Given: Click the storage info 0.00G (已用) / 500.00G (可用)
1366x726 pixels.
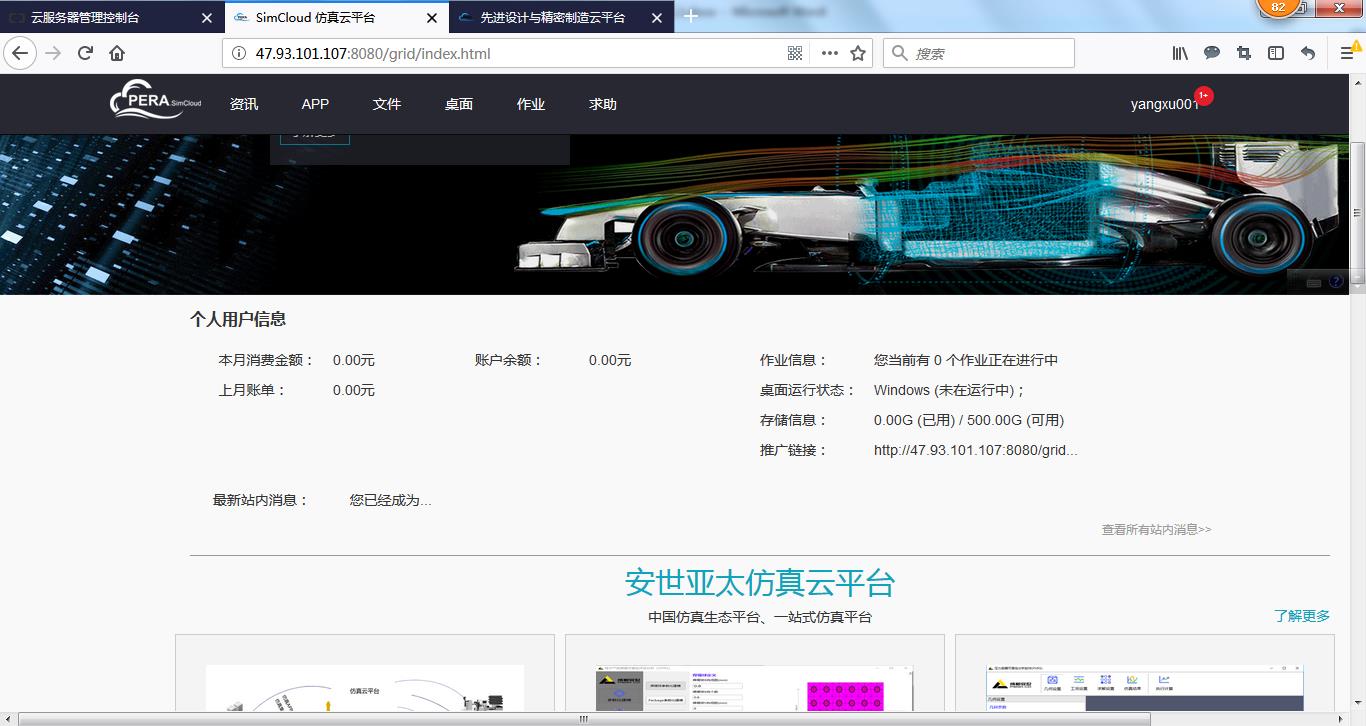Looking at the screenshot, I should 969,420.
